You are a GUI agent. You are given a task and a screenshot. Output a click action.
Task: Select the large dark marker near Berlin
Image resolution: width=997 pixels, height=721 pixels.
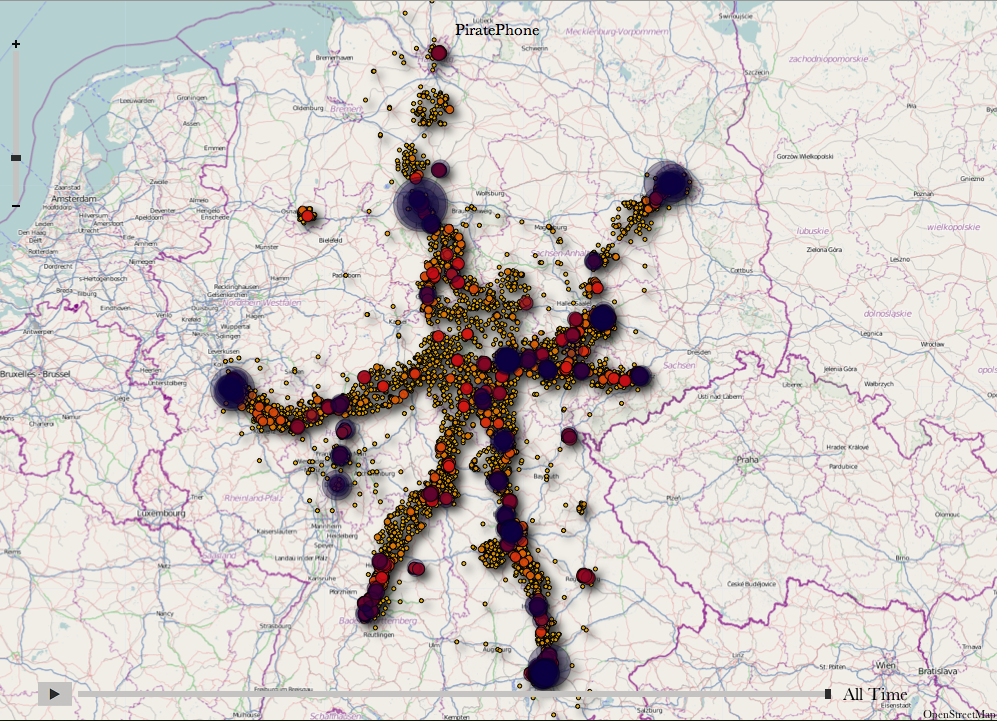(x=670, y=183)
